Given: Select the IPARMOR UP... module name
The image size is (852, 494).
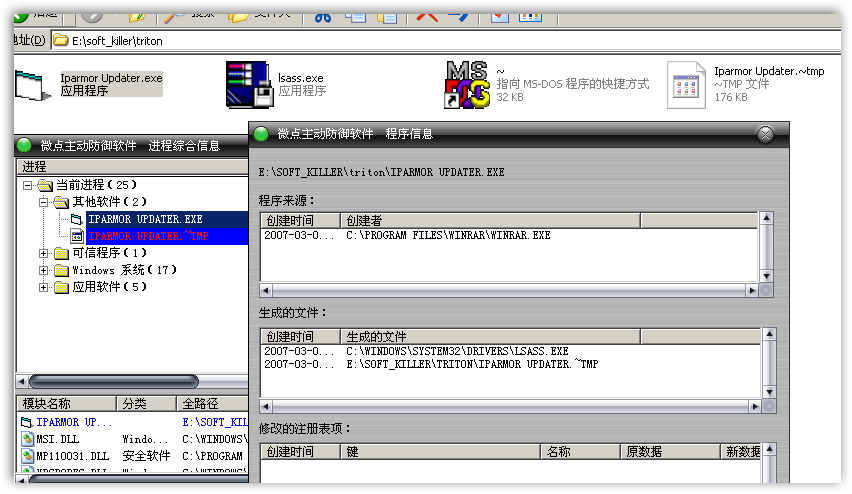Looking at the screenshot, I should [x=74, y=422].
